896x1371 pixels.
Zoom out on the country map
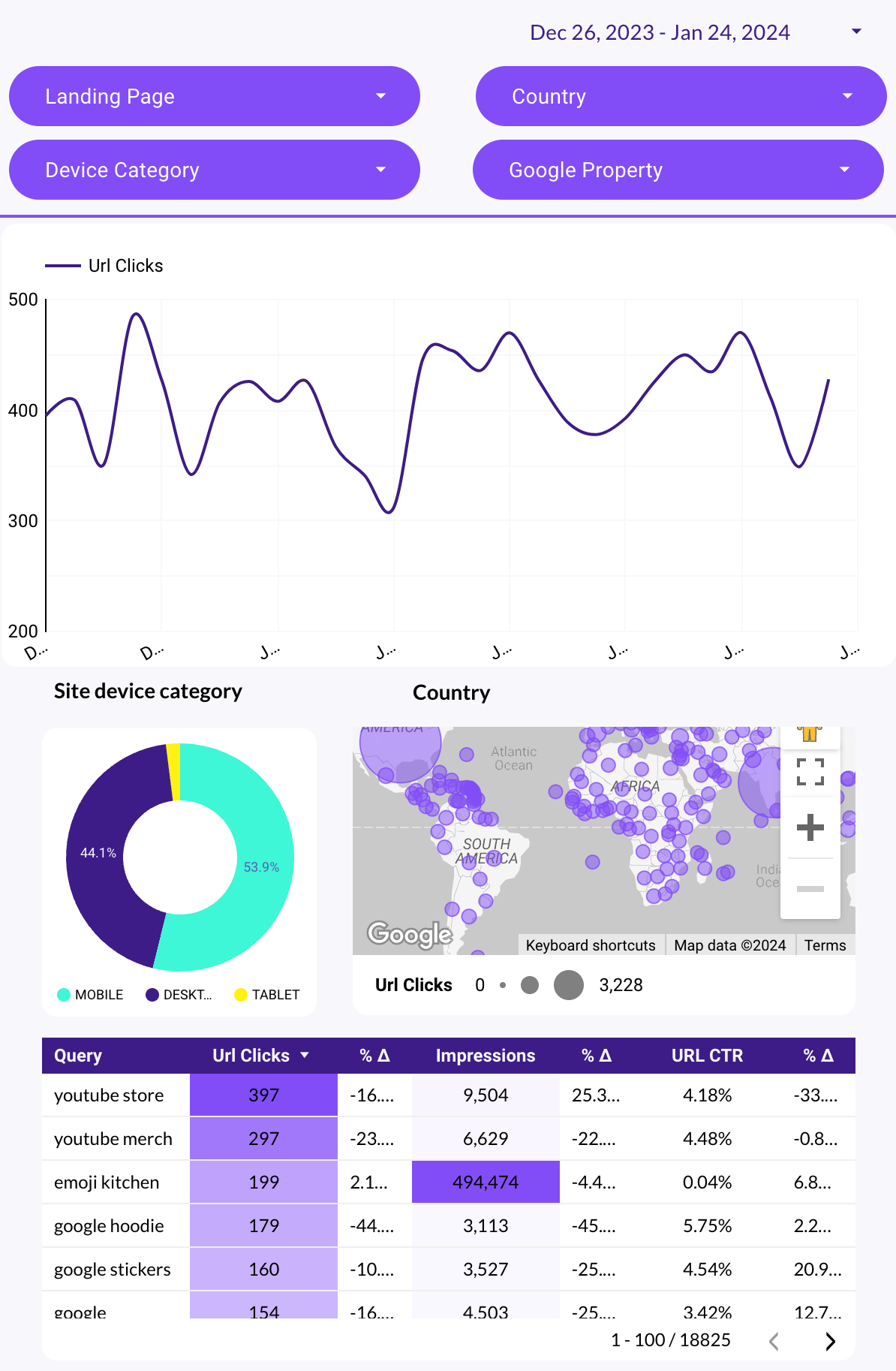pyautogui.click(x=810, y=889)
